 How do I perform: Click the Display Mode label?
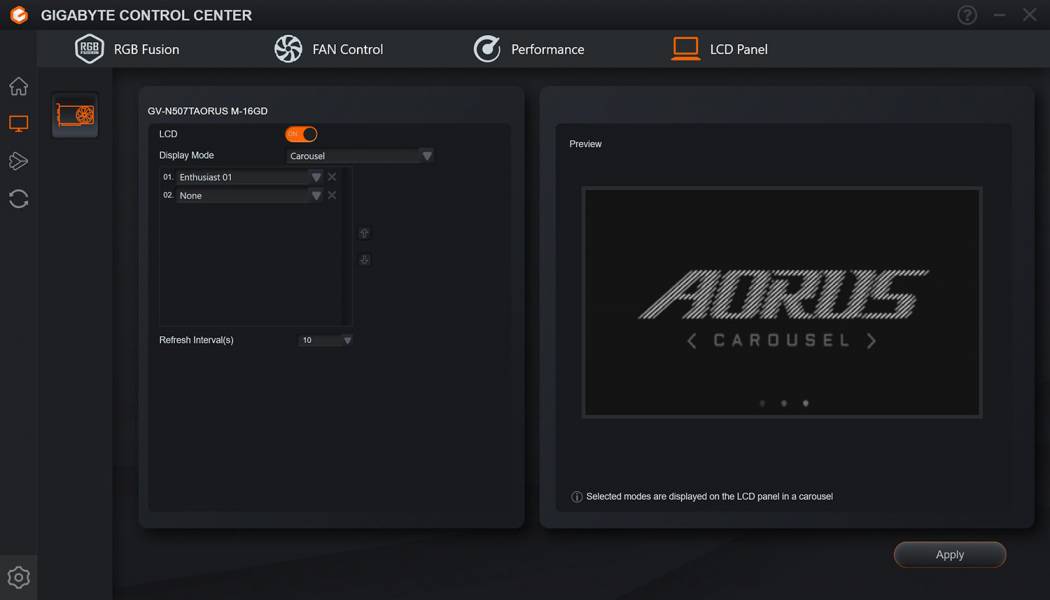[186, 155]
